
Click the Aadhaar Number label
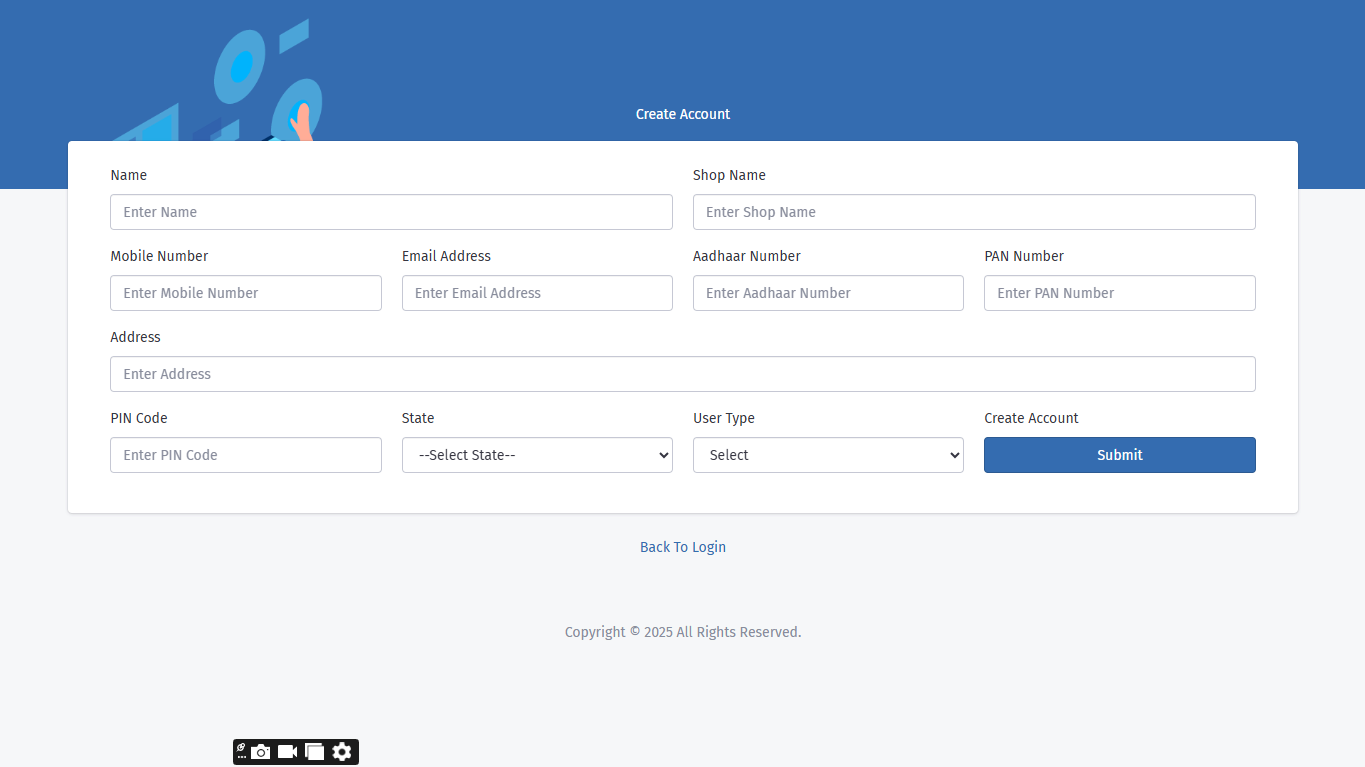tap(747, 256)
